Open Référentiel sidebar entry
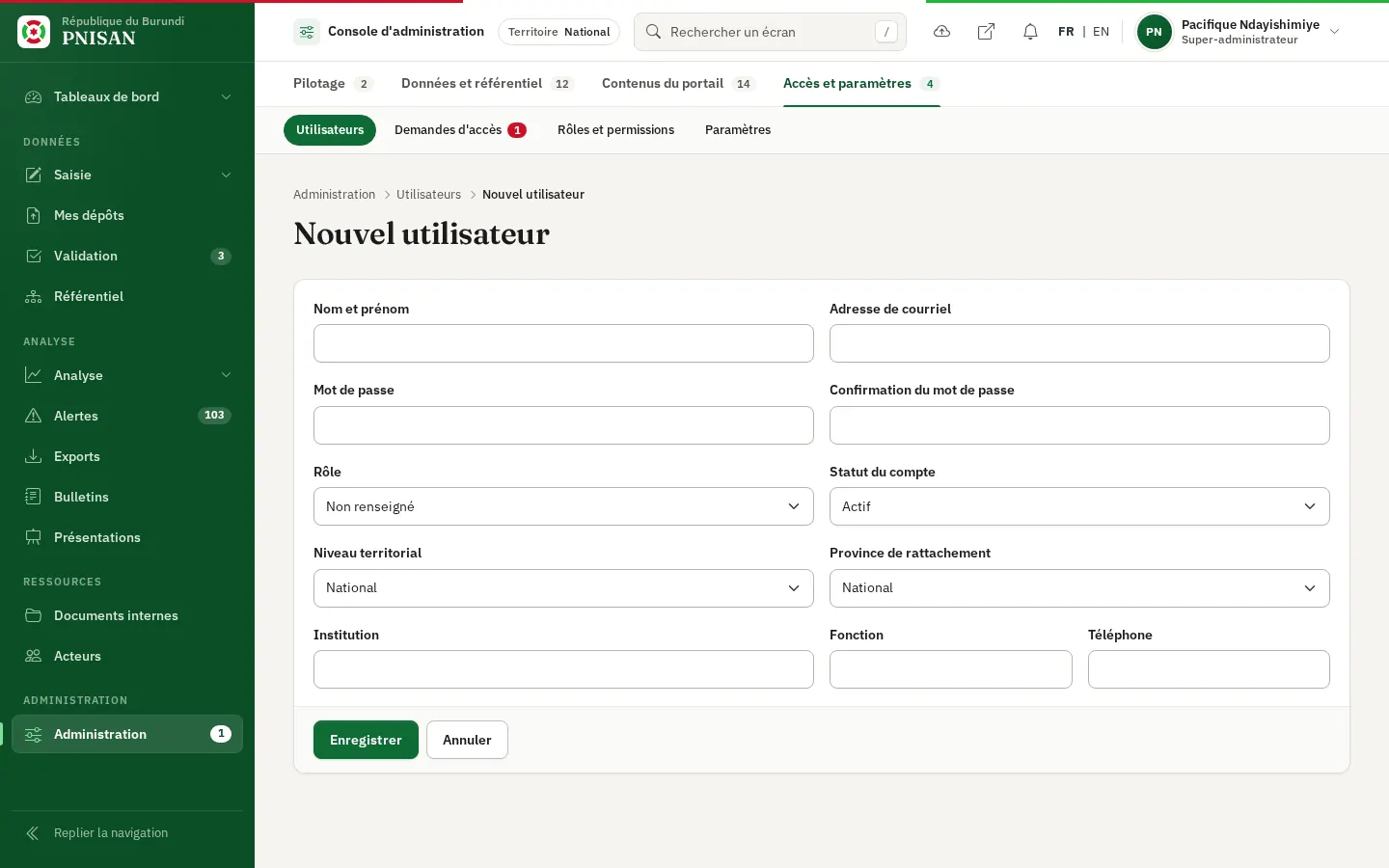The height and width of the screenshot is (868, 1389). 127,296
